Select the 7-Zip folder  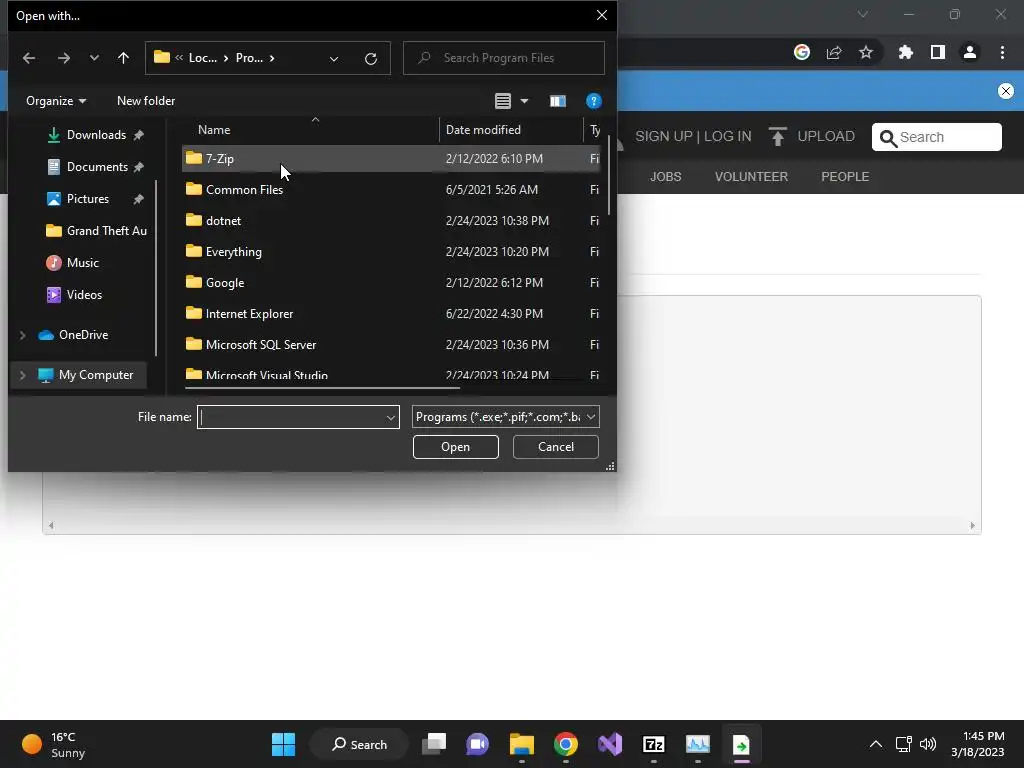(x=391, y=159)
